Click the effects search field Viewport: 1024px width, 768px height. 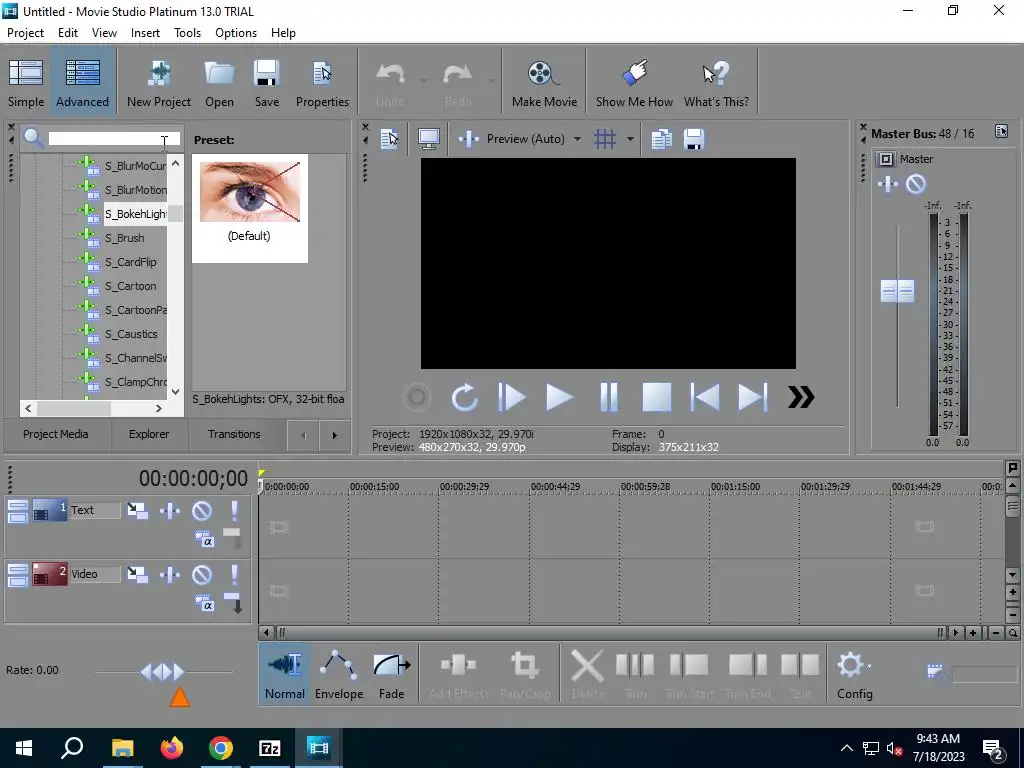114,138
